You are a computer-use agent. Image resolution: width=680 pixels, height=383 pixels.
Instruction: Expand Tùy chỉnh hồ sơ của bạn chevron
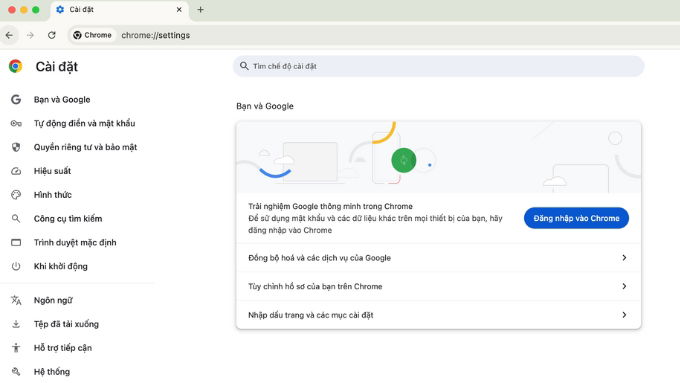[624, 286]
